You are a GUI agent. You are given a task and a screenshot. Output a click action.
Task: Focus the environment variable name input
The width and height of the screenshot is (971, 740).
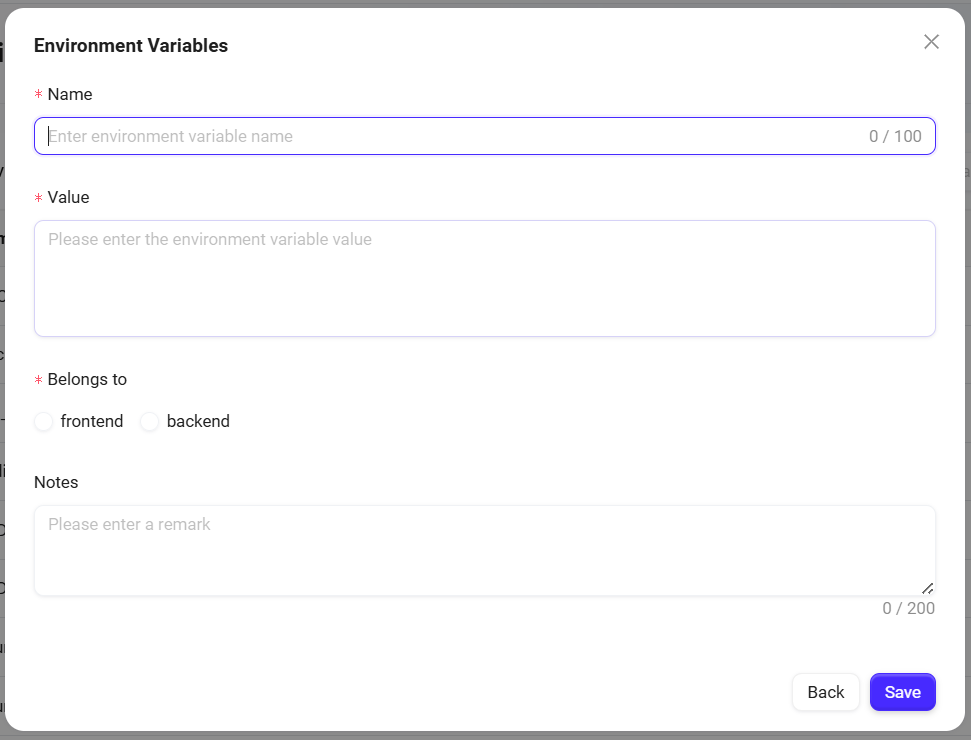[x=450, y=136]
